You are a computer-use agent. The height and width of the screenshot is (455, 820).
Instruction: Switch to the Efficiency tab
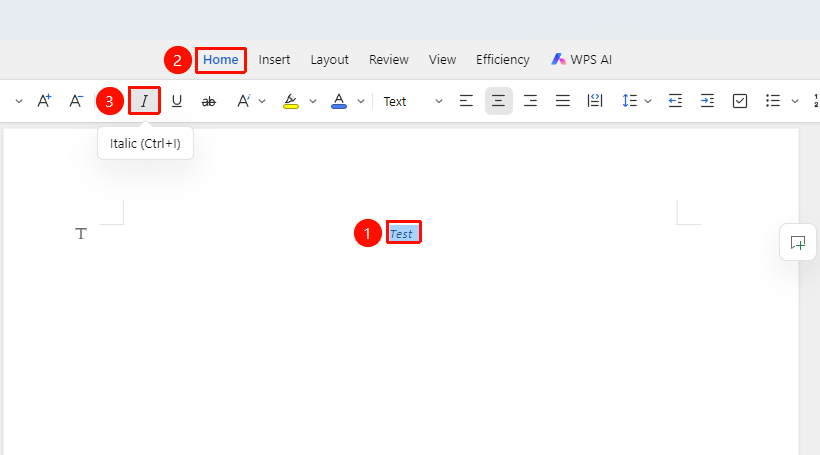[x=503, y=60]
